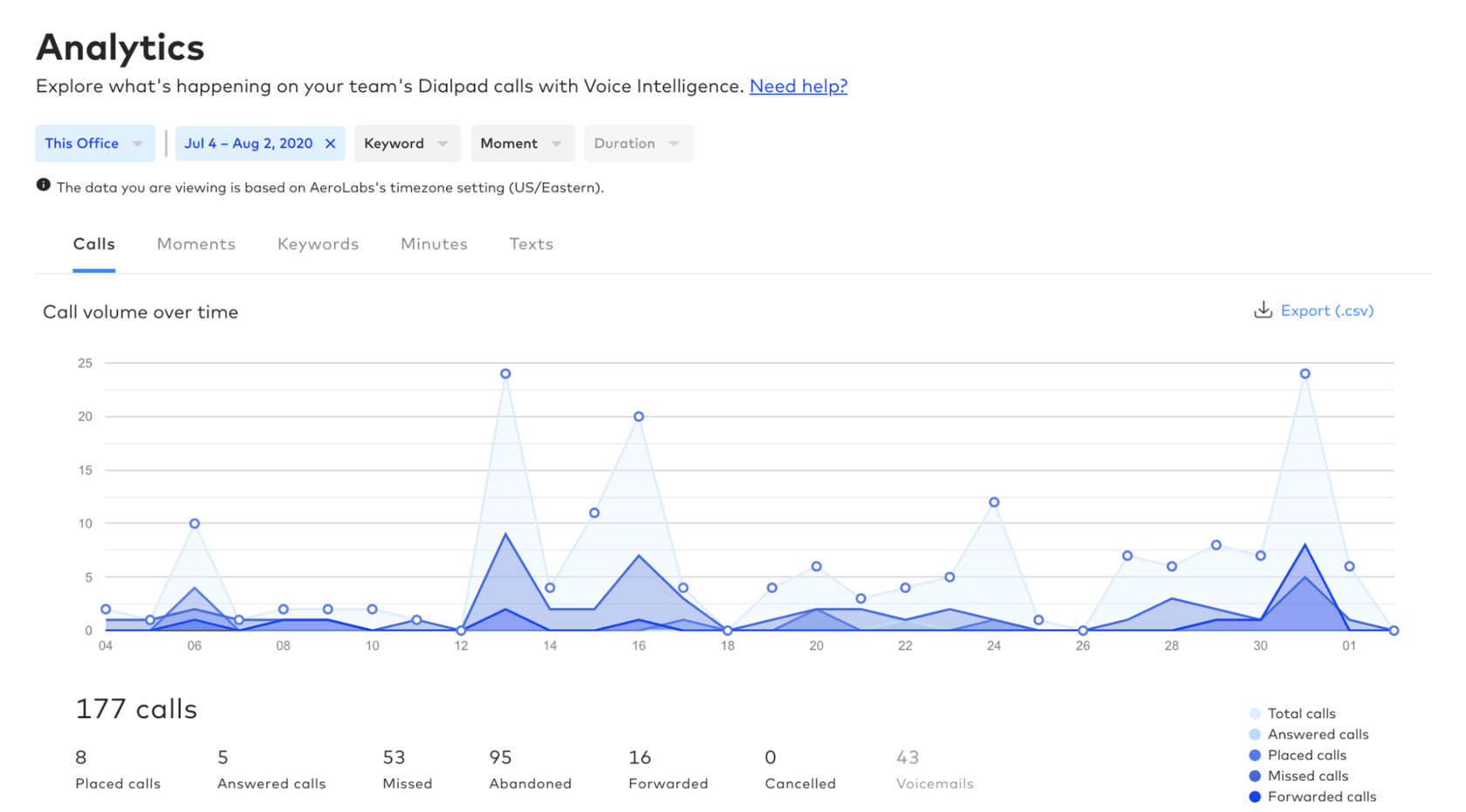1466x812 pixels.
Task: Open the Duration filter dropdown
Action: 639,144
